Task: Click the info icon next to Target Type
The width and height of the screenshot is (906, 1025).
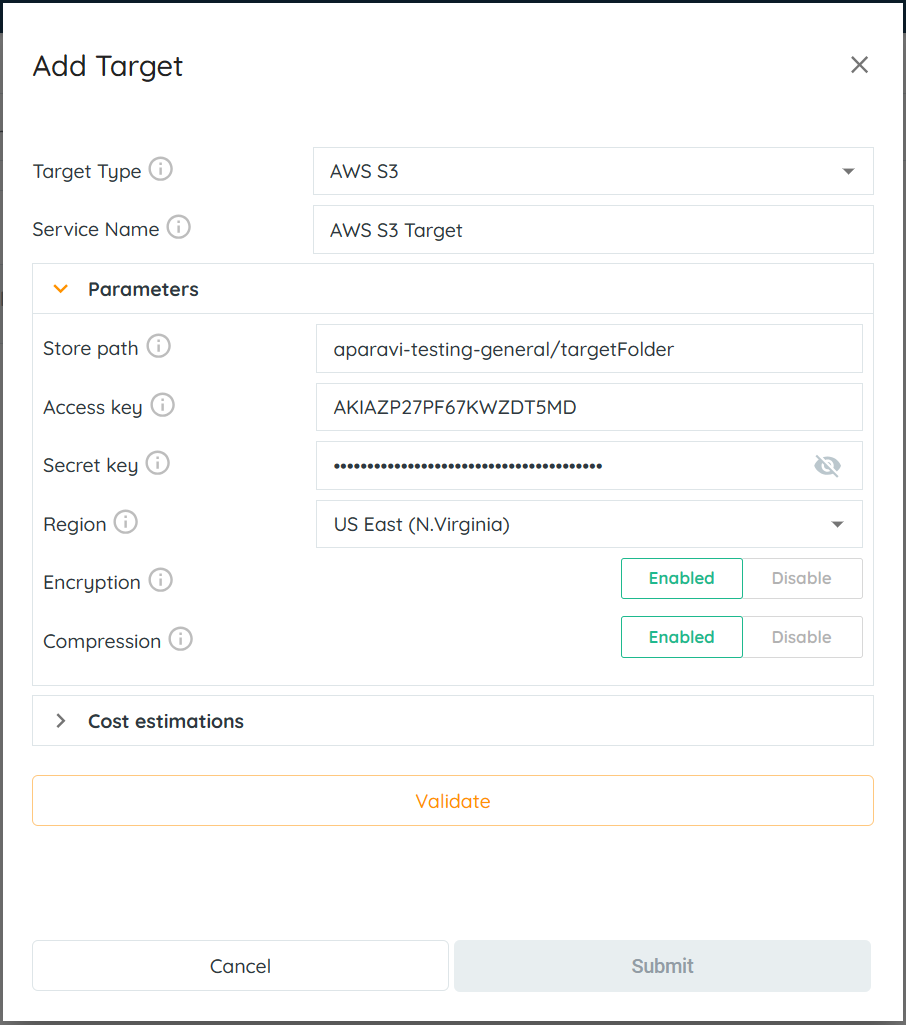Action: [x=161, y=170]
